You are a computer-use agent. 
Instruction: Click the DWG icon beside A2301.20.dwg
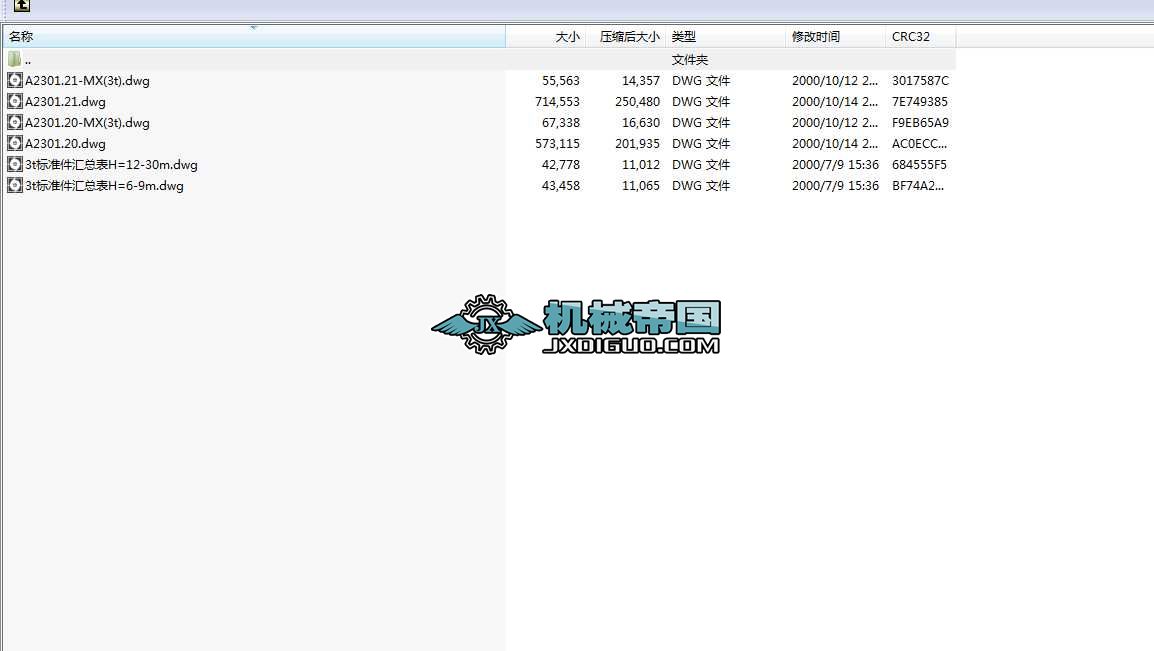[14, 143]
